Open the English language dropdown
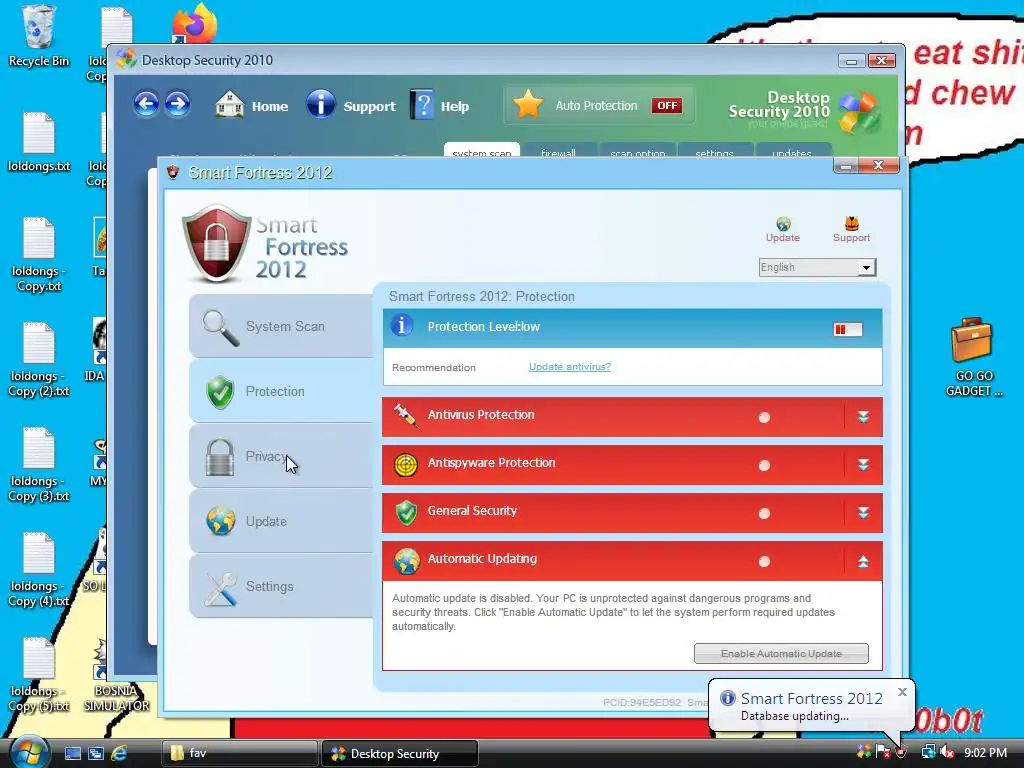Viewport: 1024px width, 768px height. [x=817, y=267]
